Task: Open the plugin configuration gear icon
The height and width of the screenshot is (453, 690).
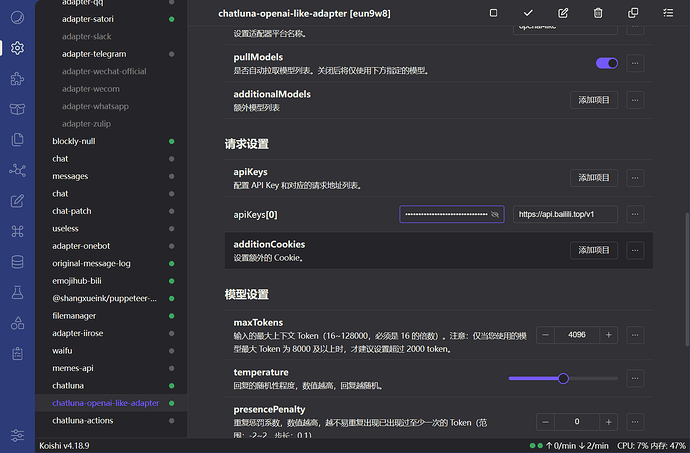Action: tap(18, 47)
